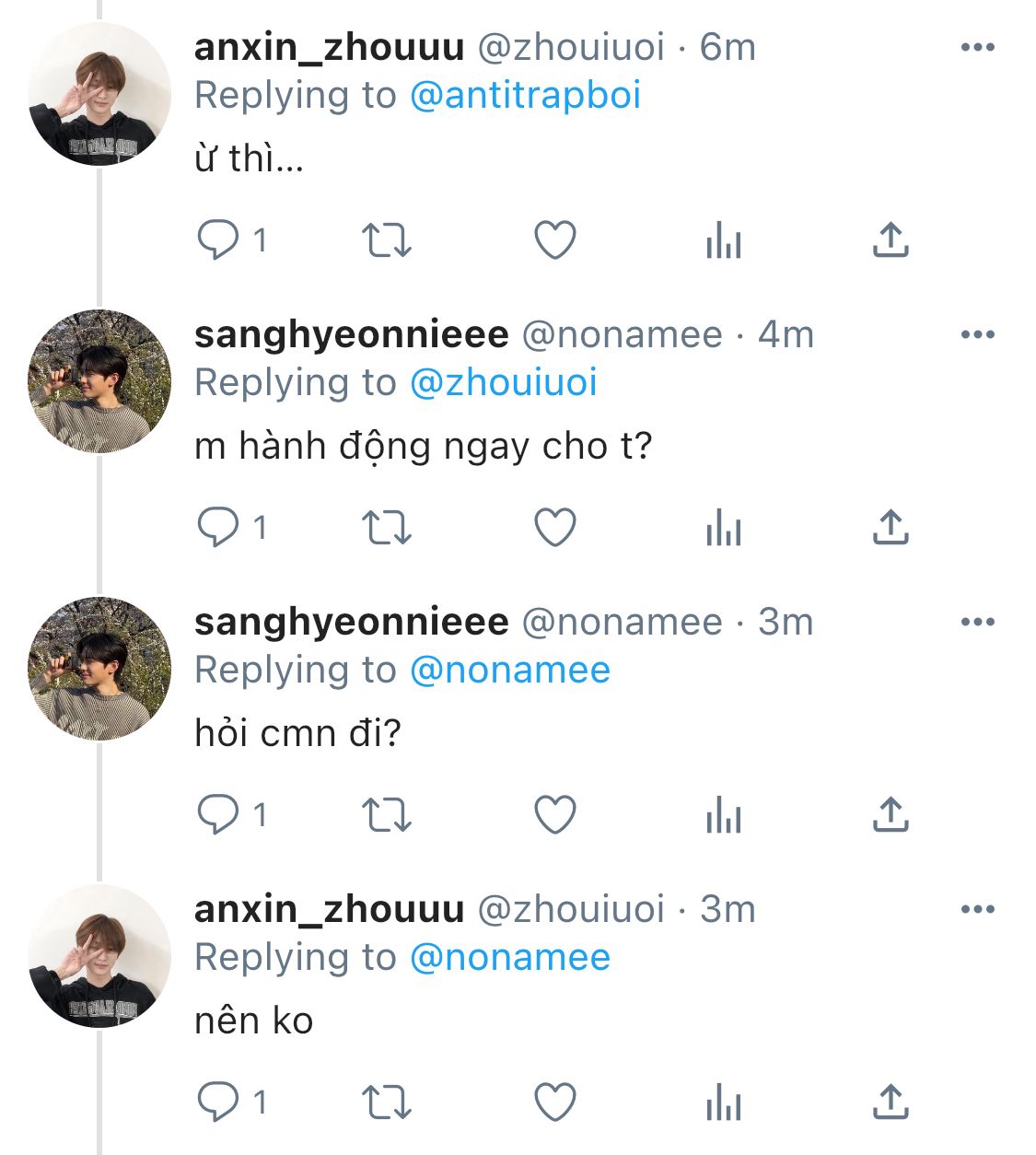Like the "hỏi cmn đi?" tweet
1036x1155 pixels.
pyautogui.click(x=555, y=815)
